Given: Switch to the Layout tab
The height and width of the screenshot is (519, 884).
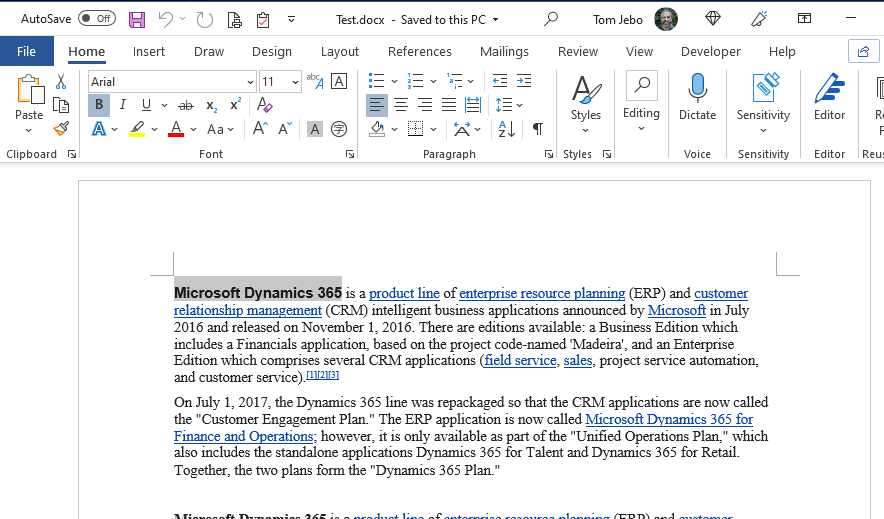Looking at the screenshot, I should point(340,52).
